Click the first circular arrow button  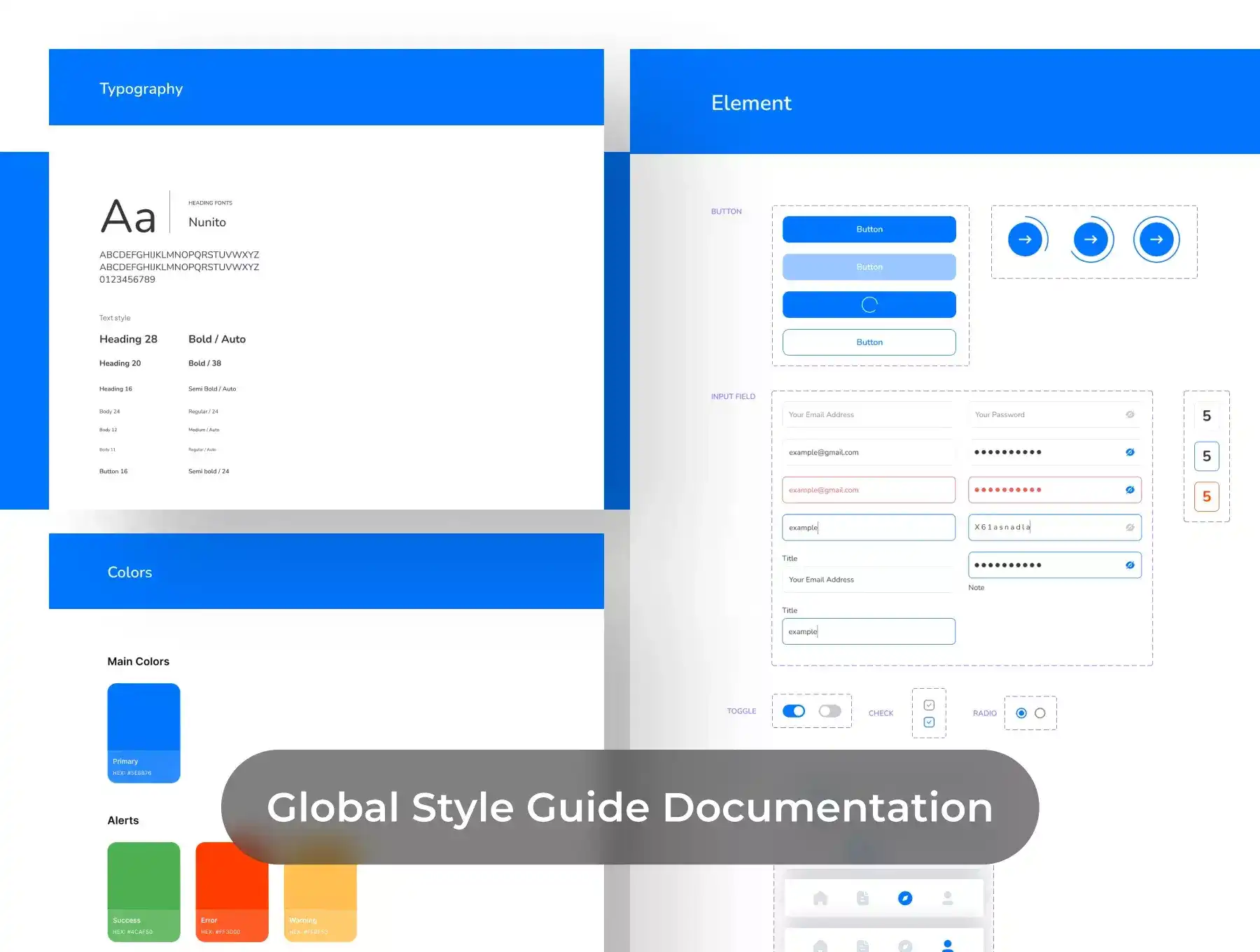(1025, 239)
